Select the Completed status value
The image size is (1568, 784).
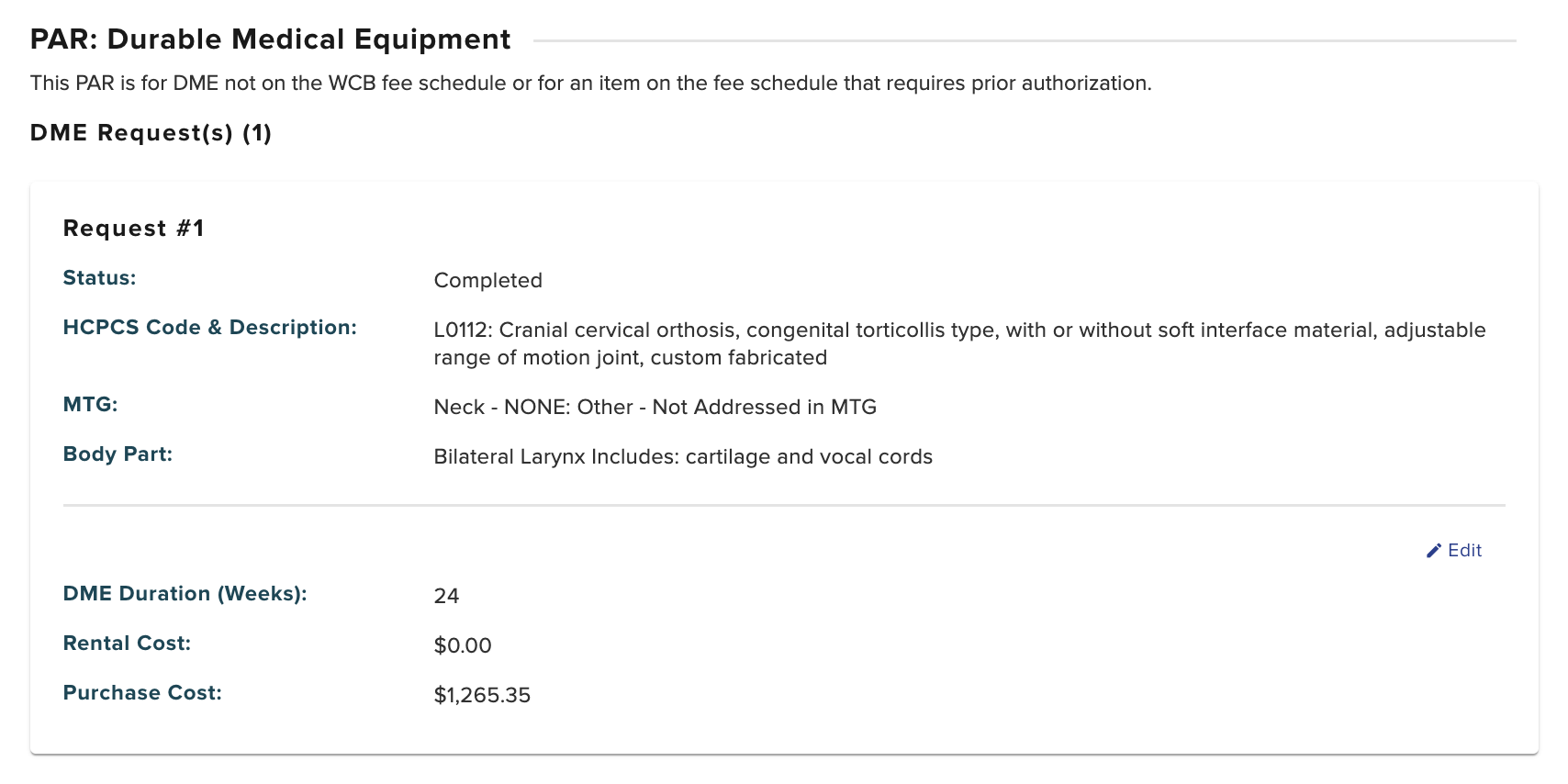pos(487,281)
